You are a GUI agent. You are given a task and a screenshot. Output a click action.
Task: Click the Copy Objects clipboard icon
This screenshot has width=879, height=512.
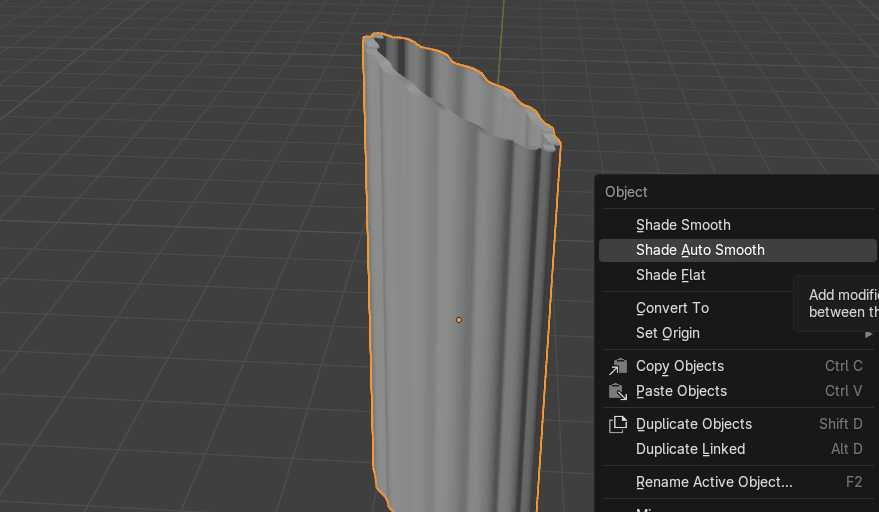[x=618, y=366]
